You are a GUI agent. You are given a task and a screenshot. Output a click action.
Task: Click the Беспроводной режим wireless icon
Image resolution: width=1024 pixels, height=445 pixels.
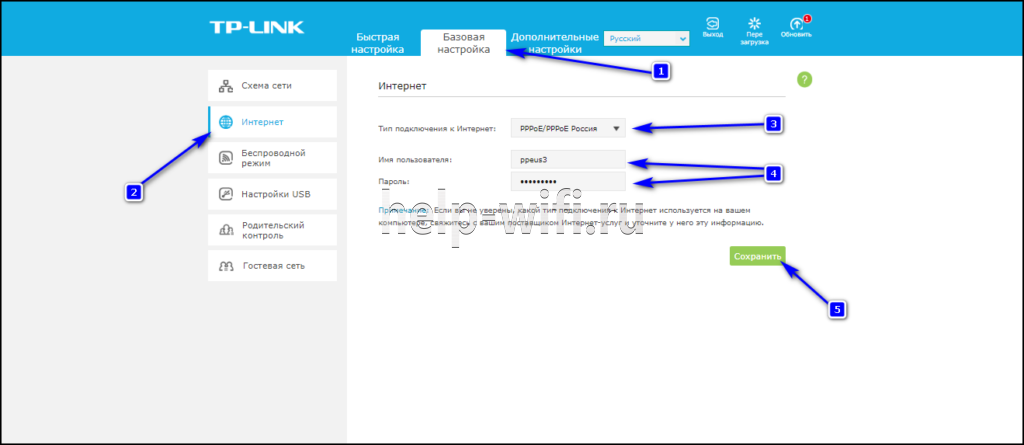[225, 158]
